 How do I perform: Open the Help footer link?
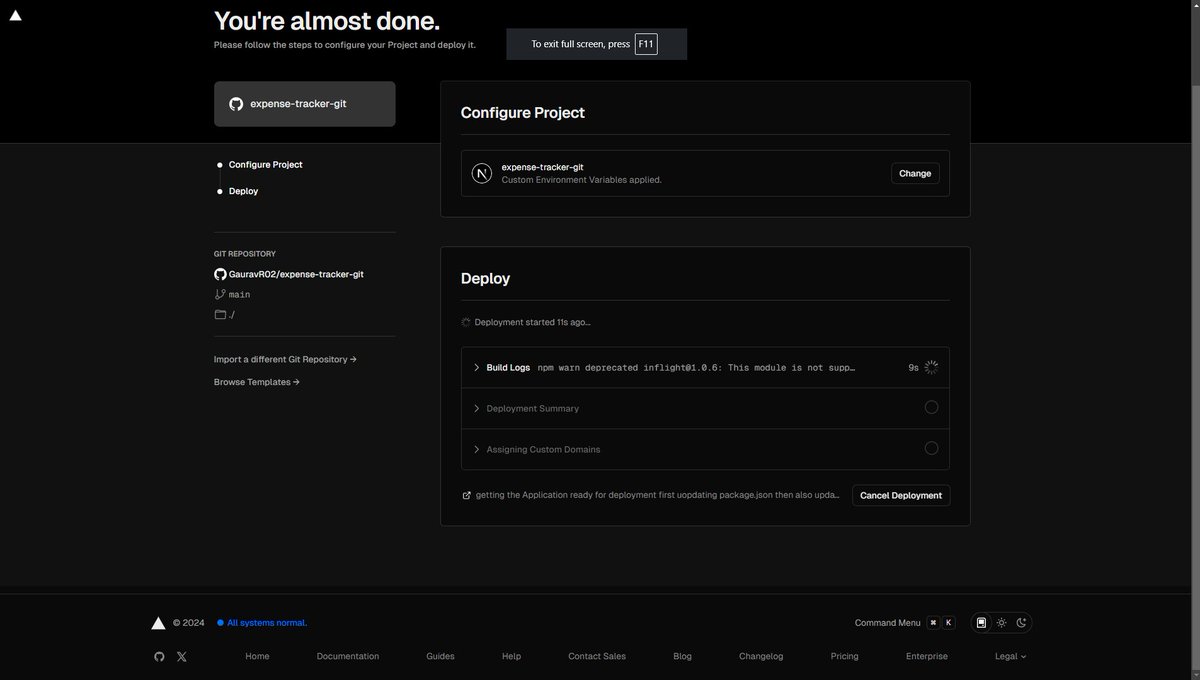(511, 657)
